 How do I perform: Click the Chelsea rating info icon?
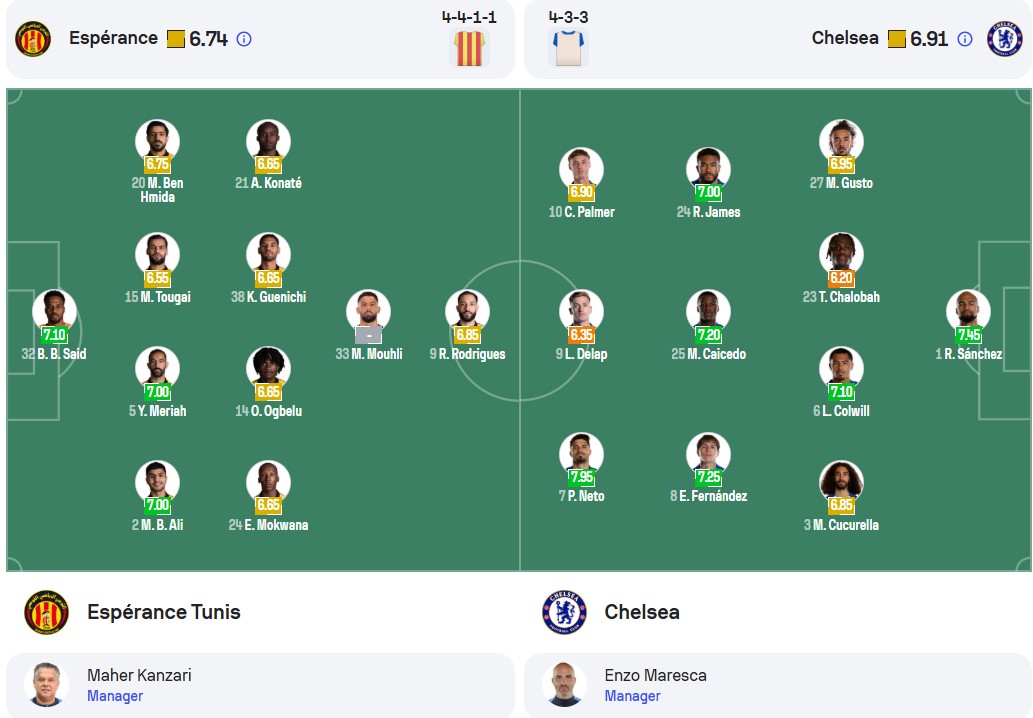(964, 39)
